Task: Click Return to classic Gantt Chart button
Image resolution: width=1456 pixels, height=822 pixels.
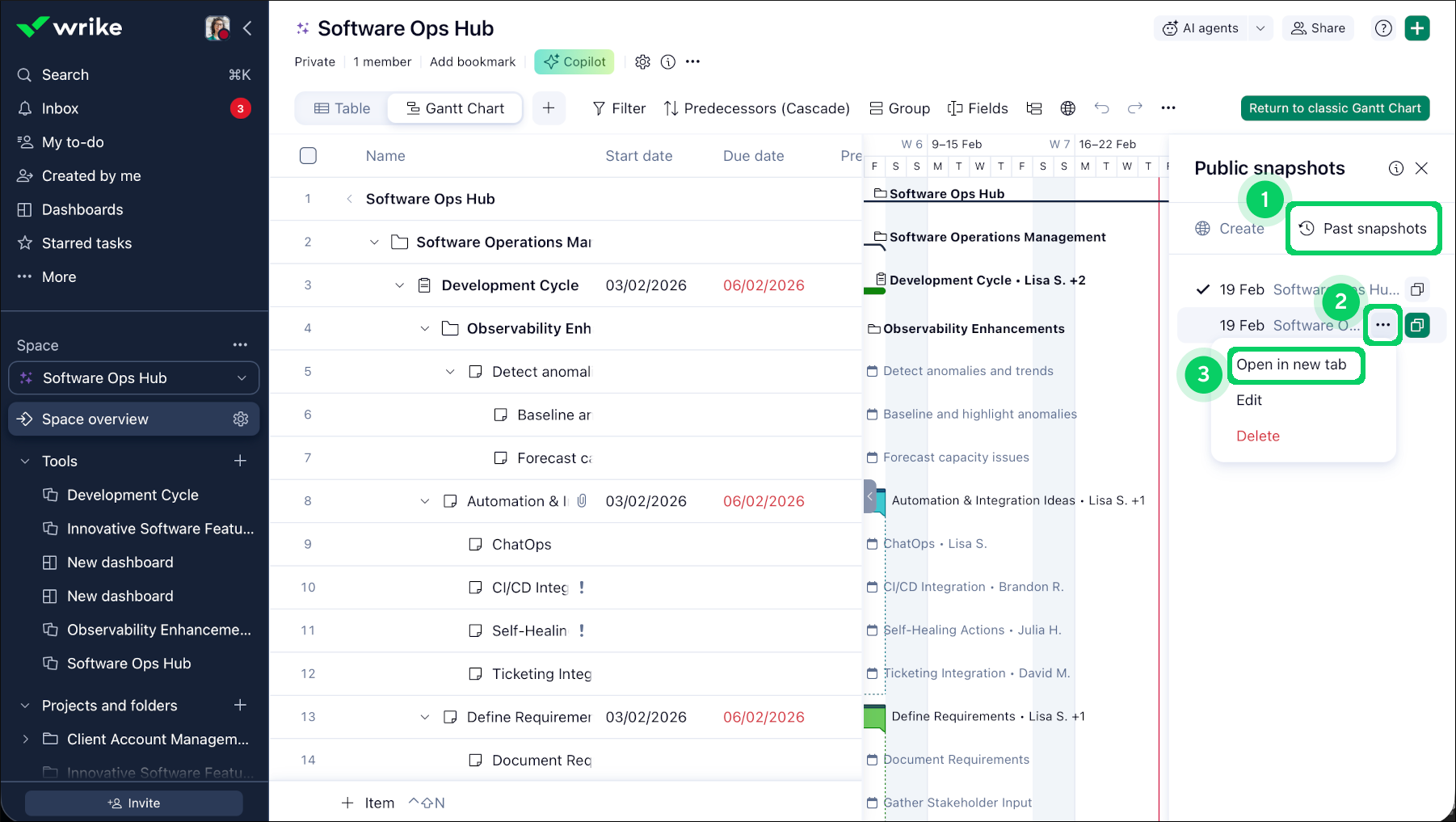Action: [x=1335, y=108]
